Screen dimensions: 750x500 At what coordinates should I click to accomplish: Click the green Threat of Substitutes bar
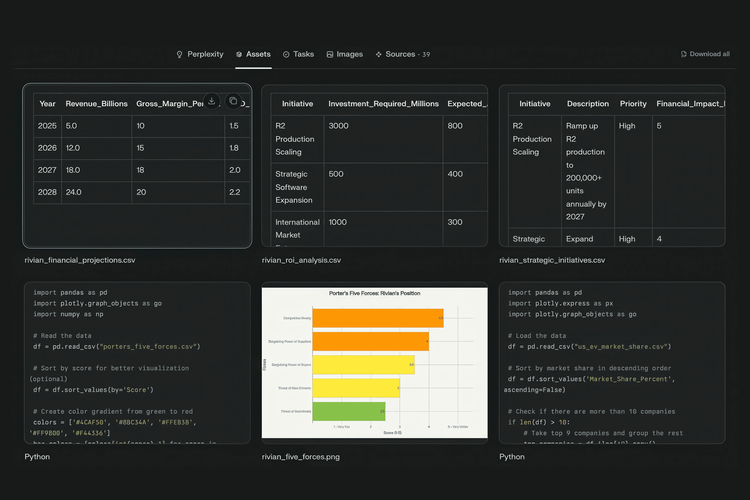pos(349,411)
